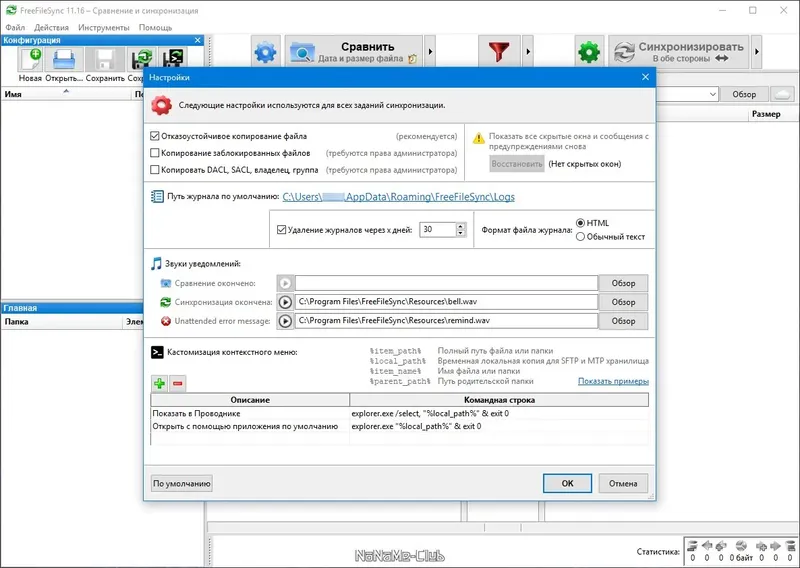Add a context menu row with green plus
This screenshot has height=568, width=800.
(x=160, y=383)
